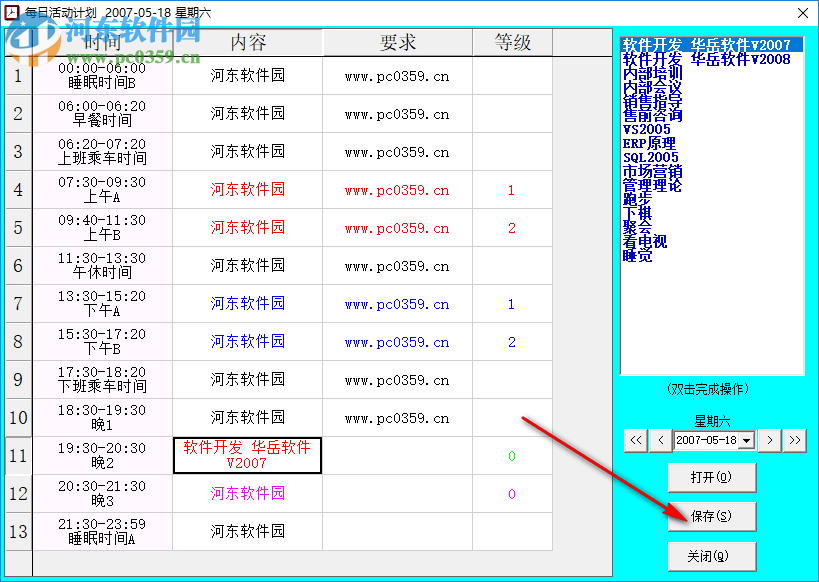The image size is (819, 582).
Task: Click the 06:00-06:20 早餐时间 time cell
Action: click(x=102, y=114)
